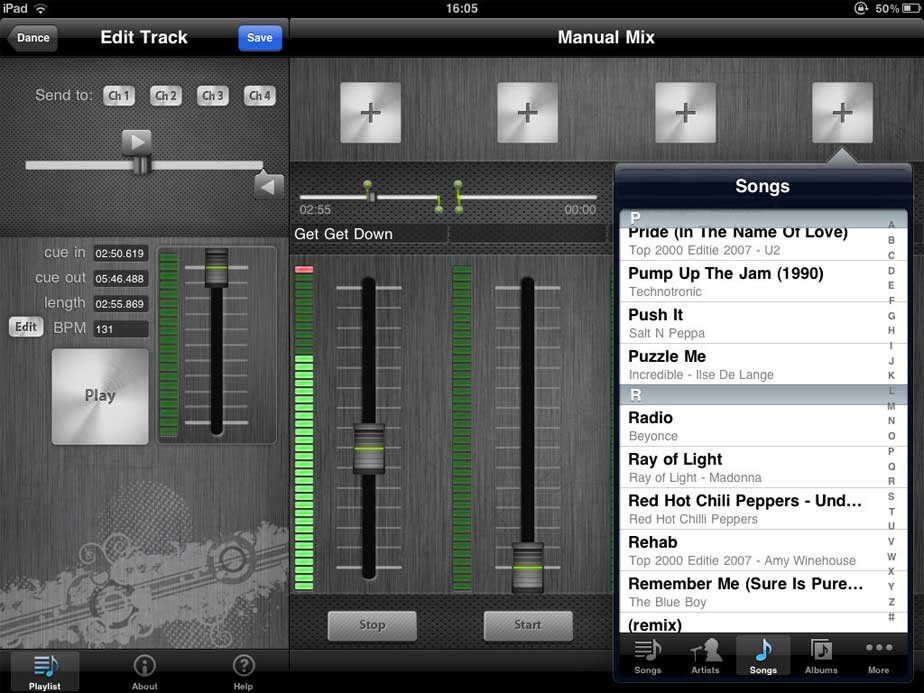
Task: Add a song to the first mix channel
Action: (x=371, y=113)
